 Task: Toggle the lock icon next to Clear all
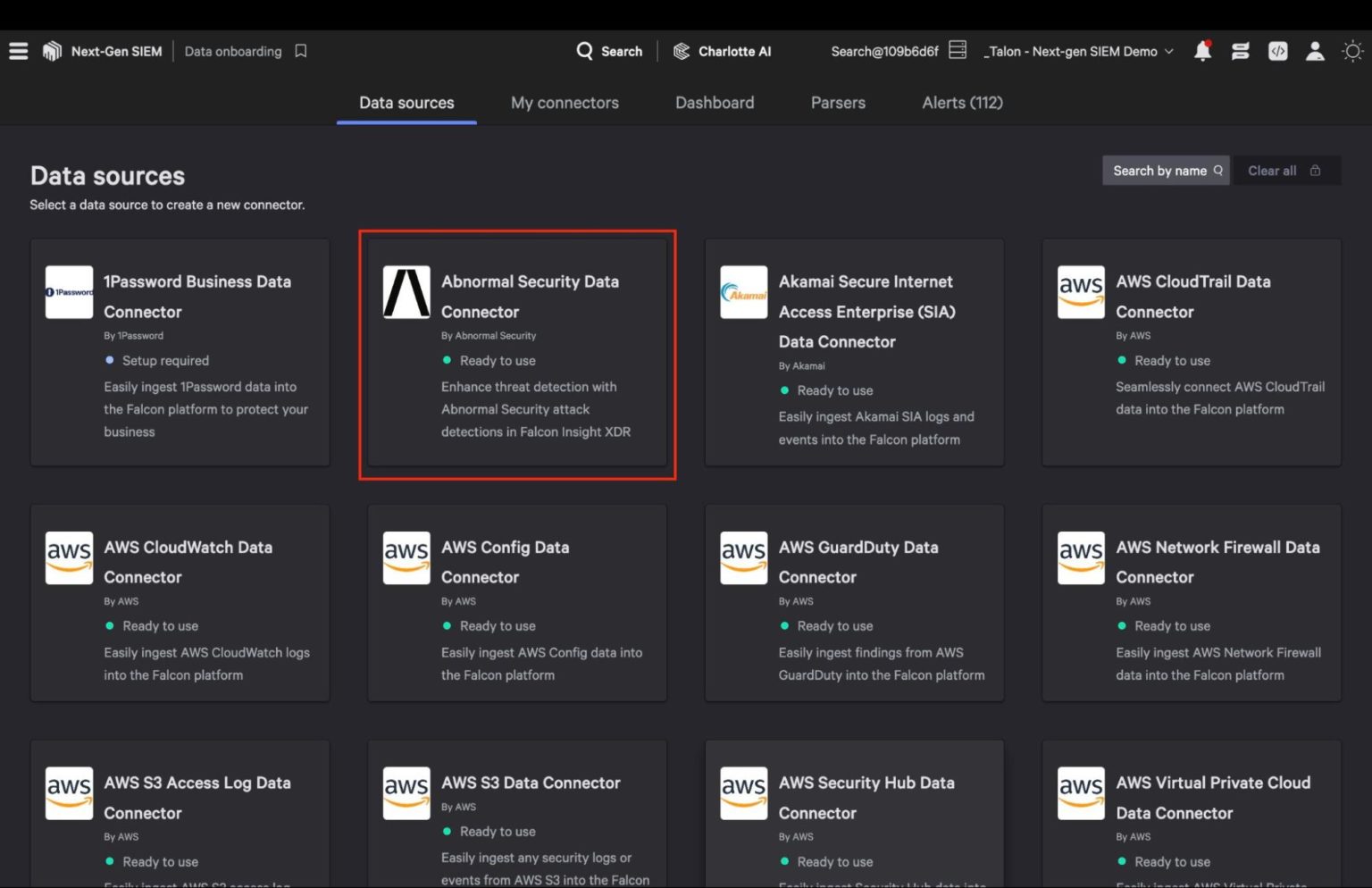point(1315,170)
